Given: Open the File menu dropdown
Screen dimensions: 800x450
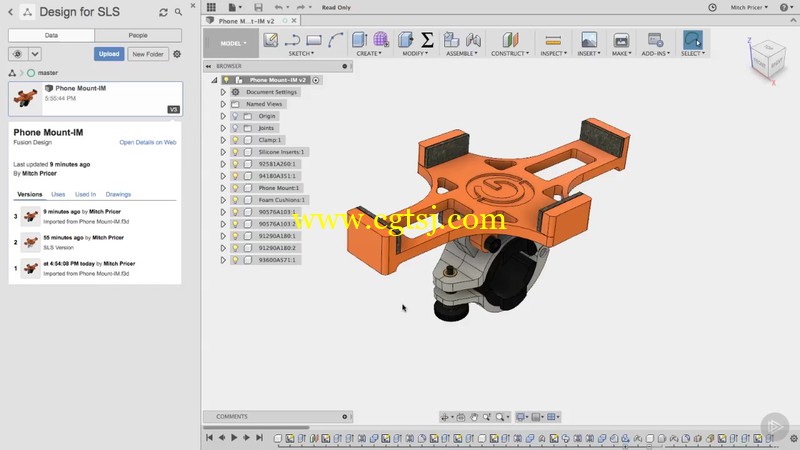Looking at the screenshot, I should [x=235, y=7].
